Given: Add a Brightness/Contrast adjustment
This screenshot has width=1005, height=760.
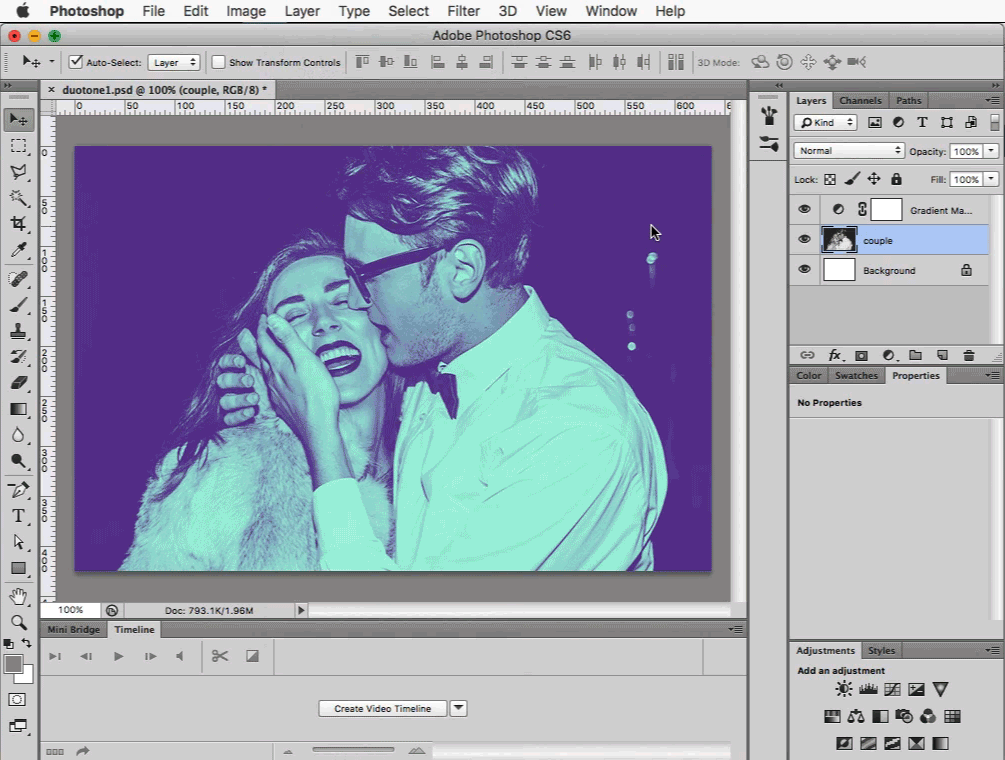Looking at the screenshot, I should [x=844, y=690].
